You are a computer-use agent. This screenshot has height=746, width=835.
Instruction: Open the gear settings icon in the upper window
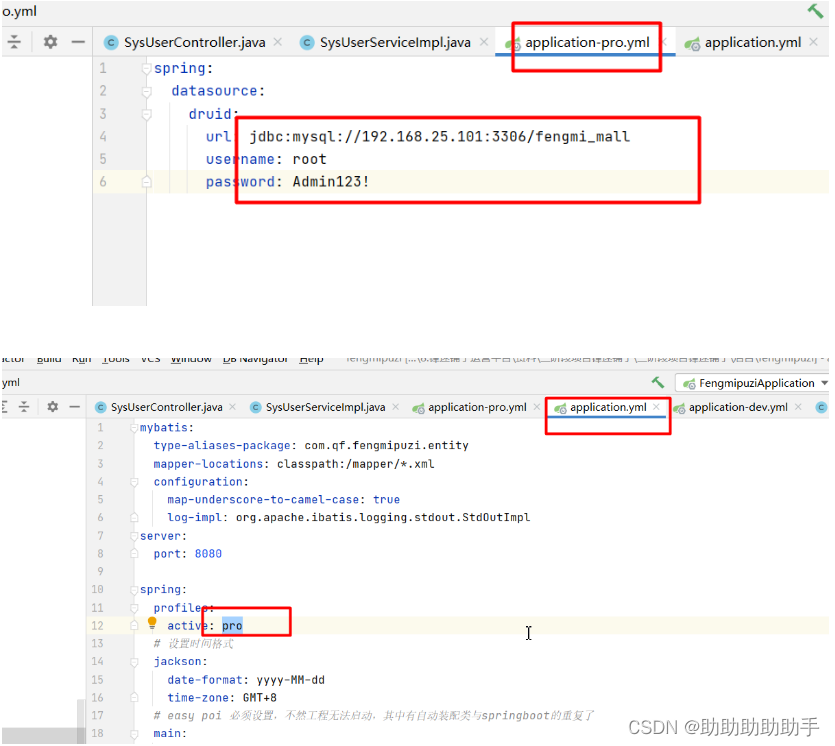pos(50,42)
